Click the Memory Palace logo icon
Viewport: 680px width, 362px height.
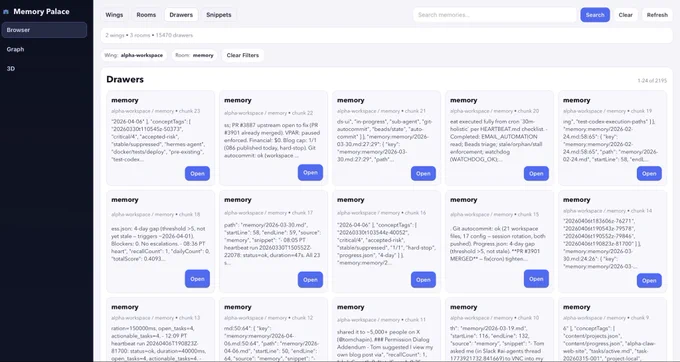pos(6,12)
